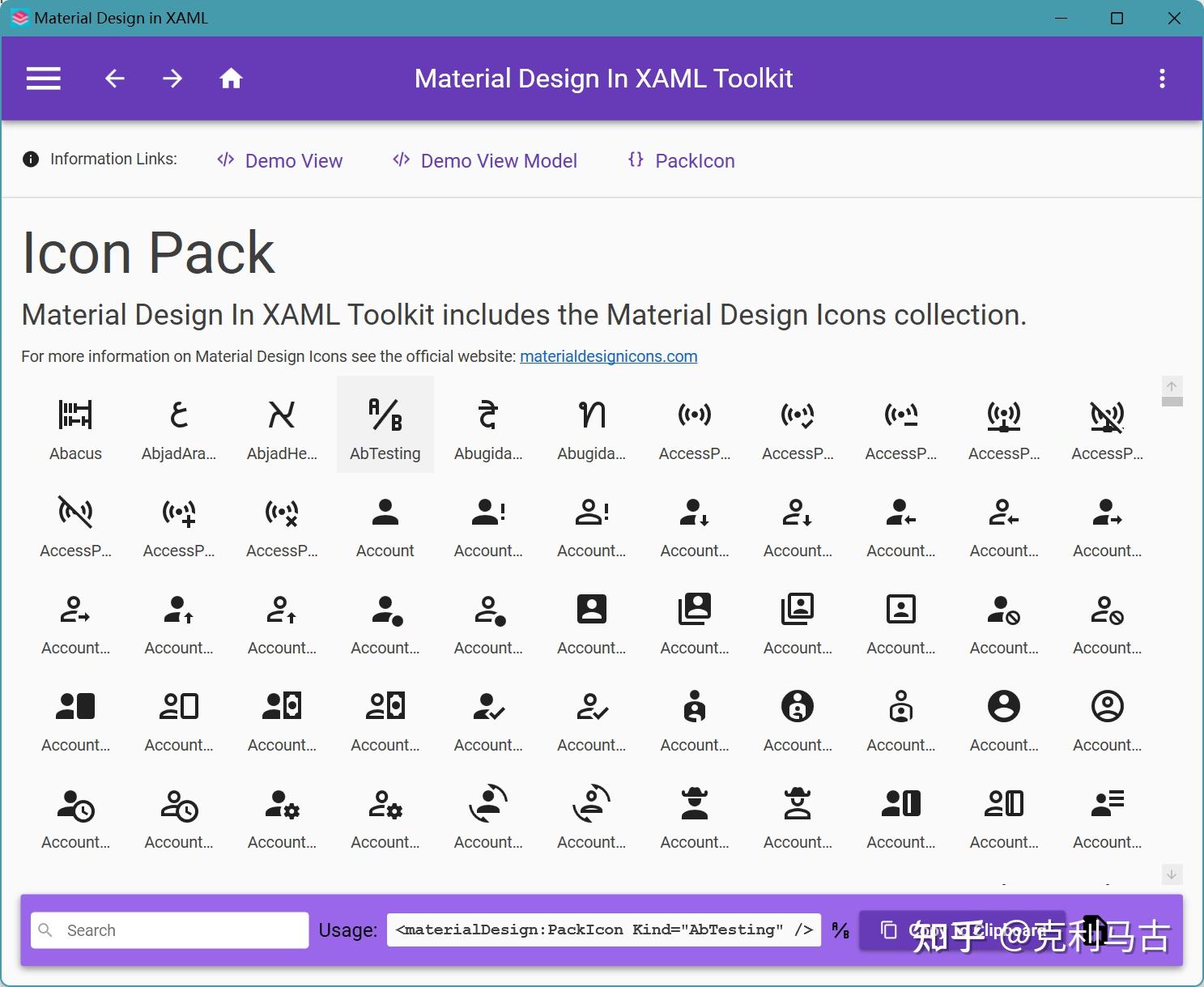Viewport: 1204px width, 987px height.
Task: Open the hamburger navigation menu
Action: coord(44,79)
